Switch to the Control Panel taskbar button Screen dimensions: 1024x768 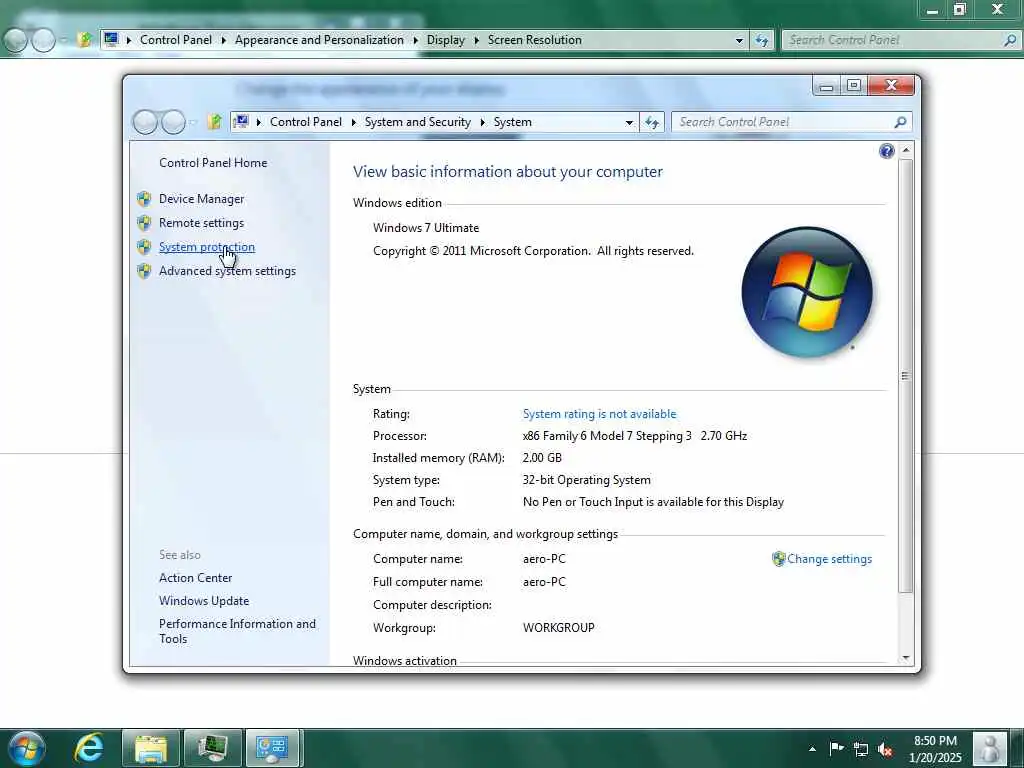pos(273,748)
